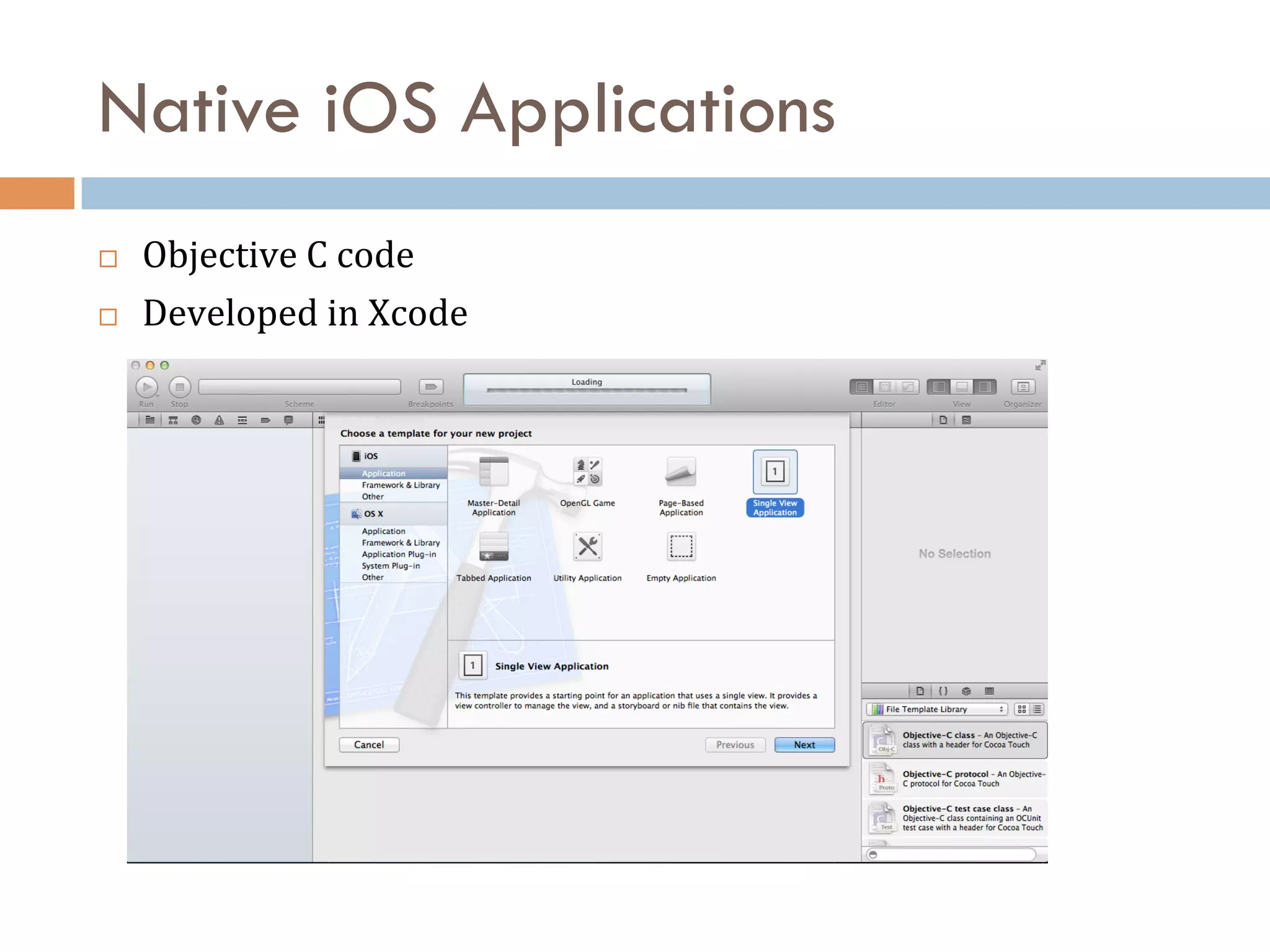Toggle the Debug area view button
The width and height of the screenshot is (1270, 952).
(x=962, y=387)
